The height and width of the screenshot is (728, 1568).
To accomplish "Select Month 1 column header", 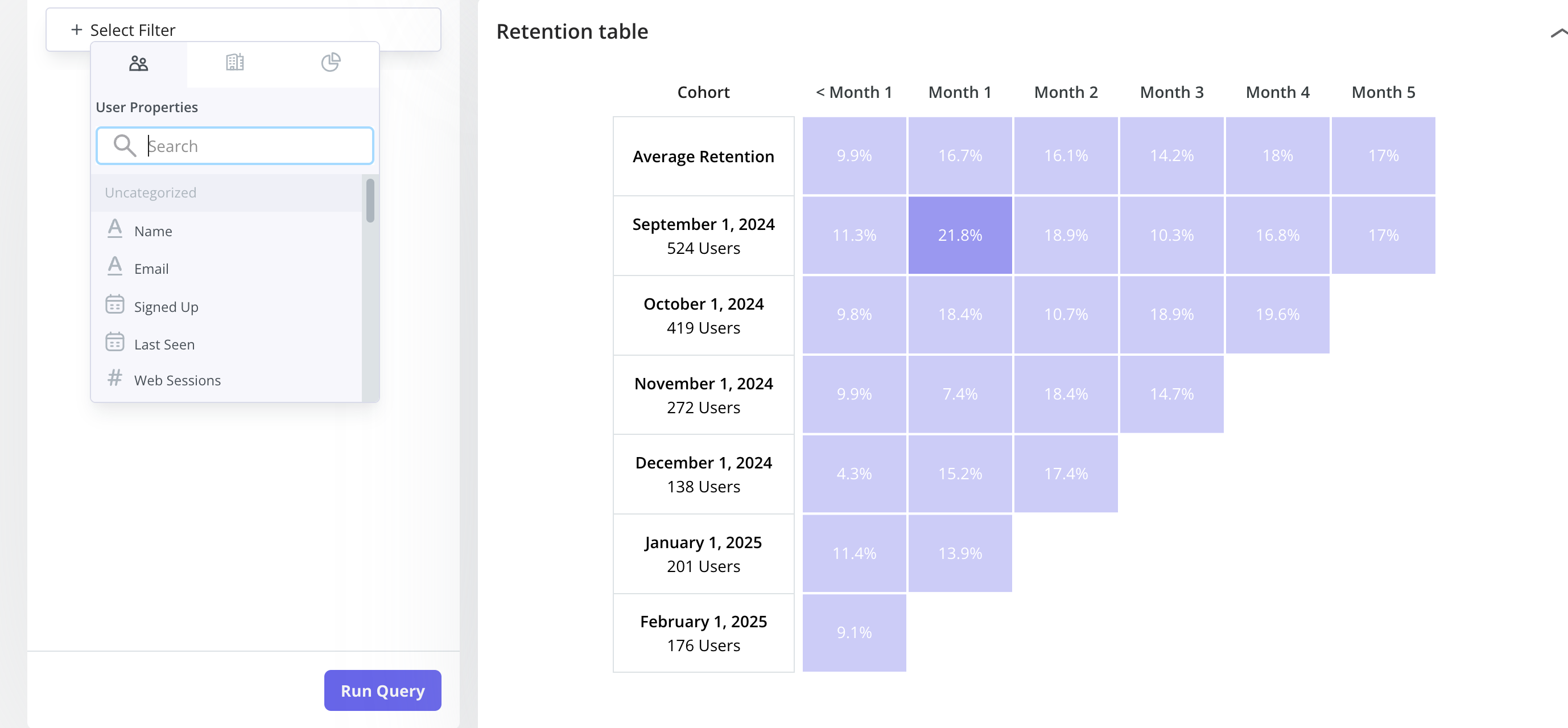I will [960, 91].
